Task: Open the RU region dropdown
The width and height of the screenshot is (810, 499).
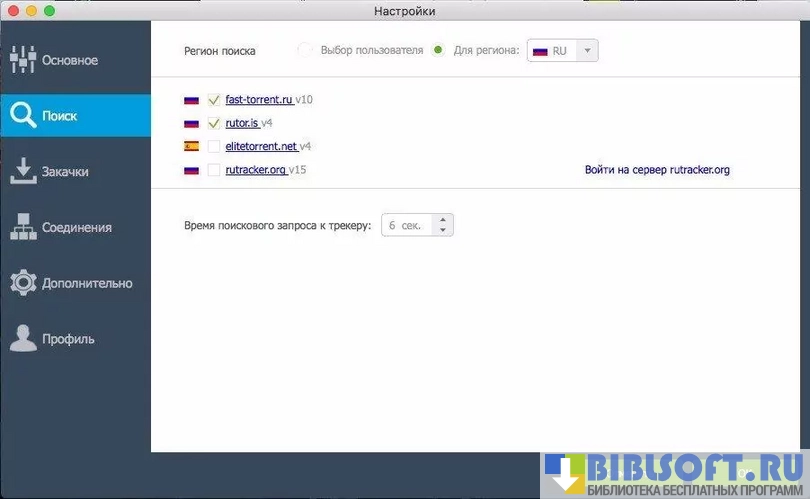Action: coord(563,50)
